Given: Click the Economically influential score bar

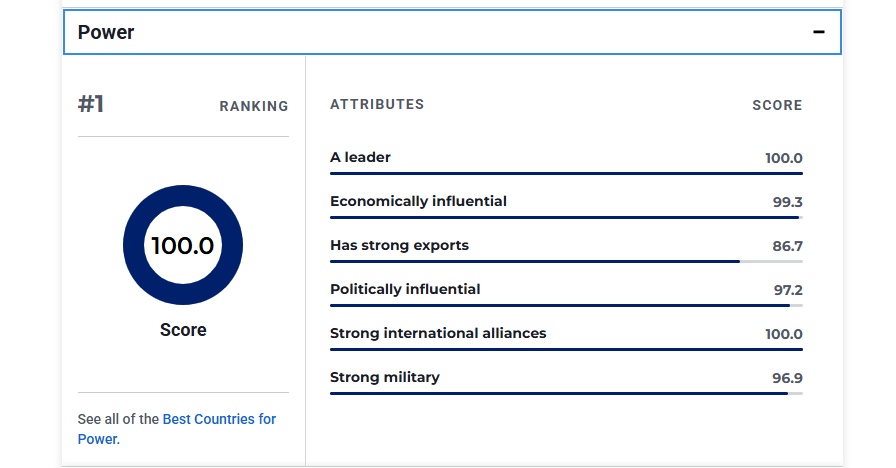Looking at the screenshot, I should pos(565,218).
